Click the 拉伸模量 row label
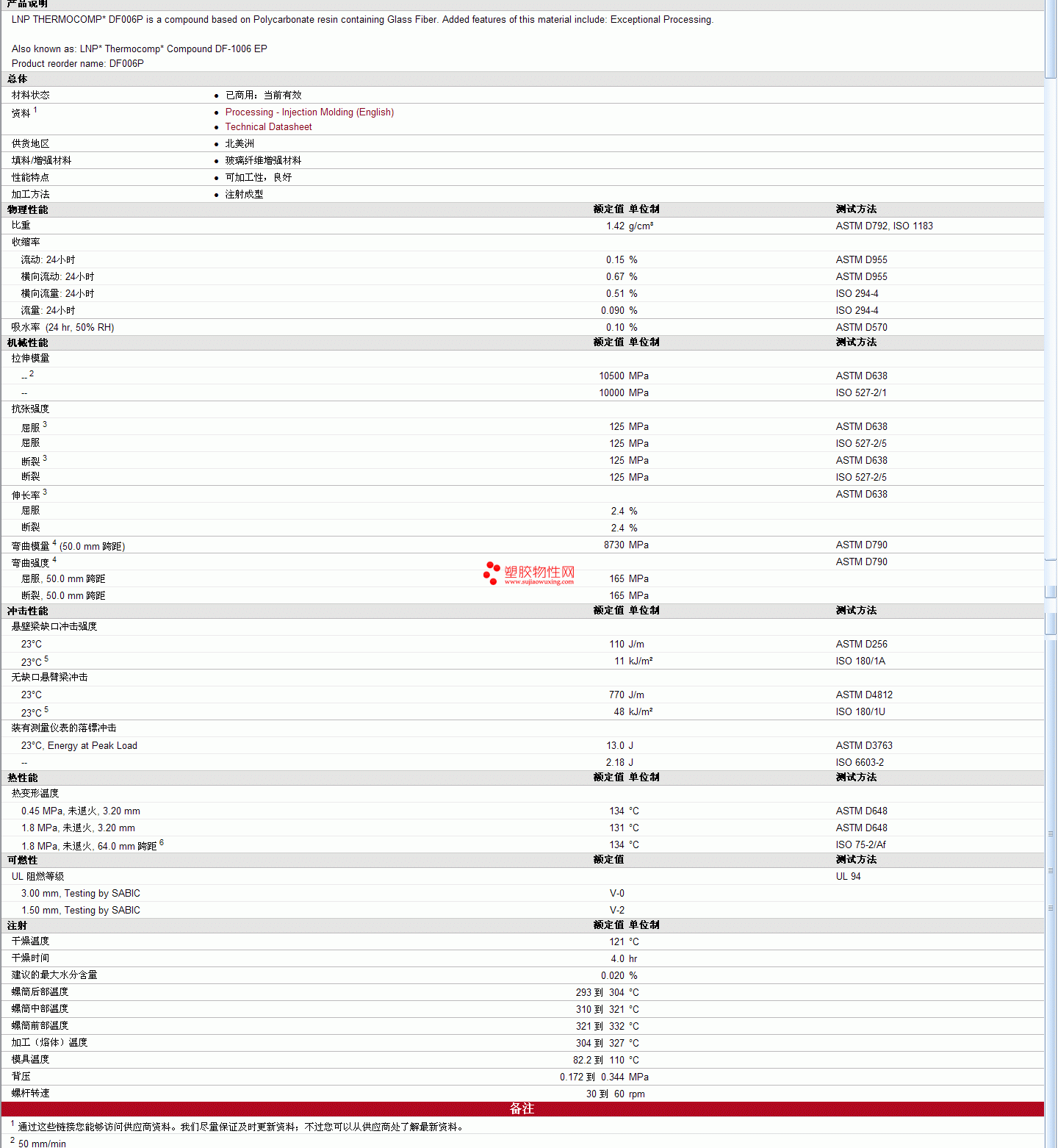The width and height of the screenshot is (1058, 1148). click(31, 359)
